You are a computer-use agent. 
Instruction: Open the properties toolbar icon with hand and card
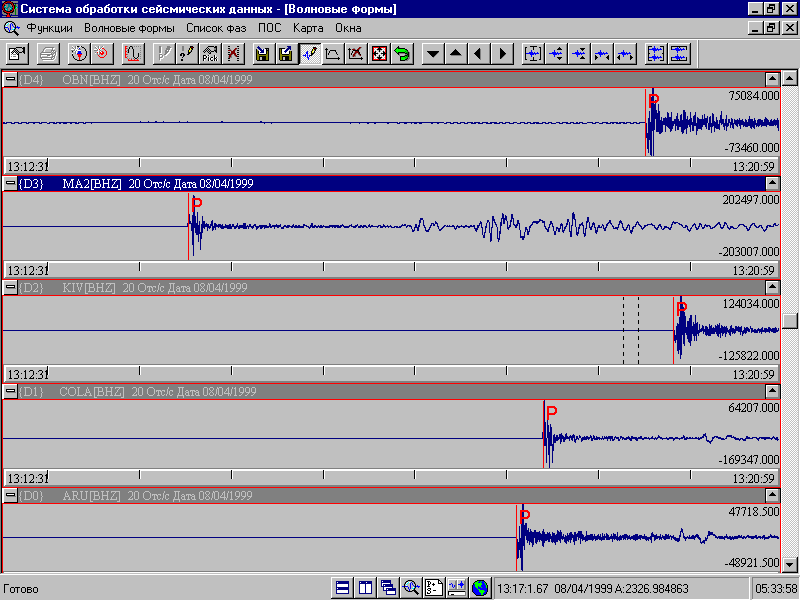coord(18,54)
